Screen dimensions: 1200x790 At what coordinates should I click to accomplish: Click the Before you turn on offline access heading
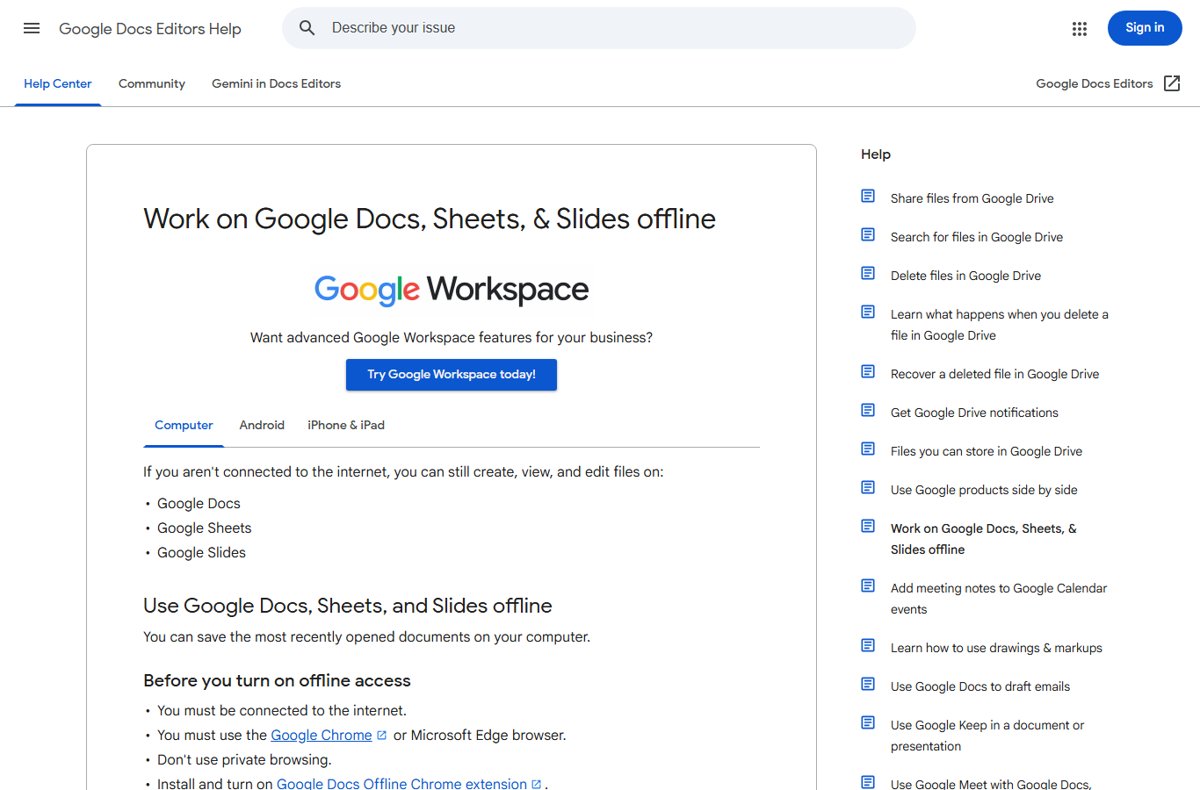[277, 681]
